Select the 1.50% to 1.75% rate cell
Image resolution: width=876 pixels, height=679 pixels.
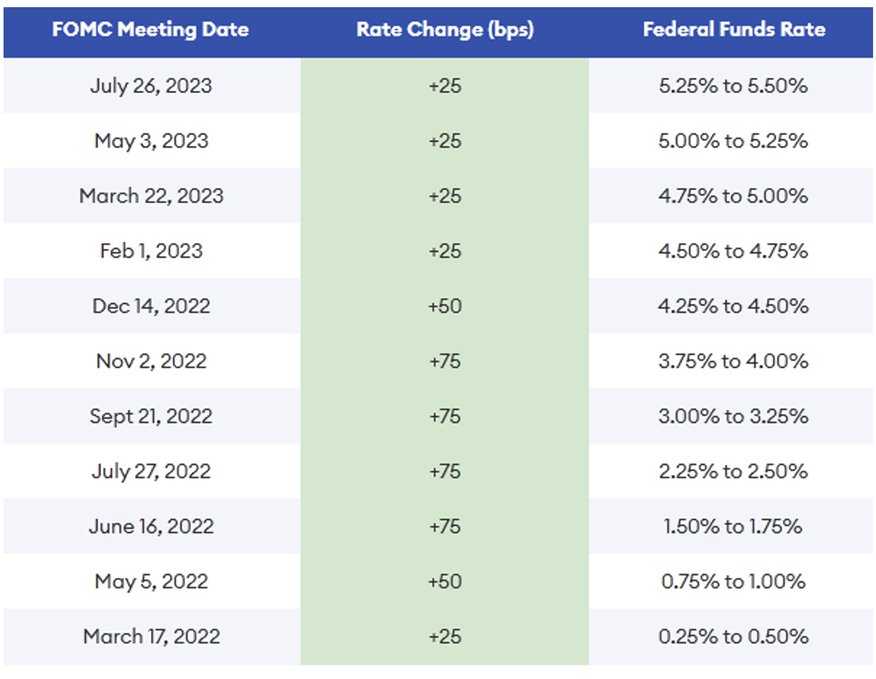pyautogui.click(x=733, y=526)
